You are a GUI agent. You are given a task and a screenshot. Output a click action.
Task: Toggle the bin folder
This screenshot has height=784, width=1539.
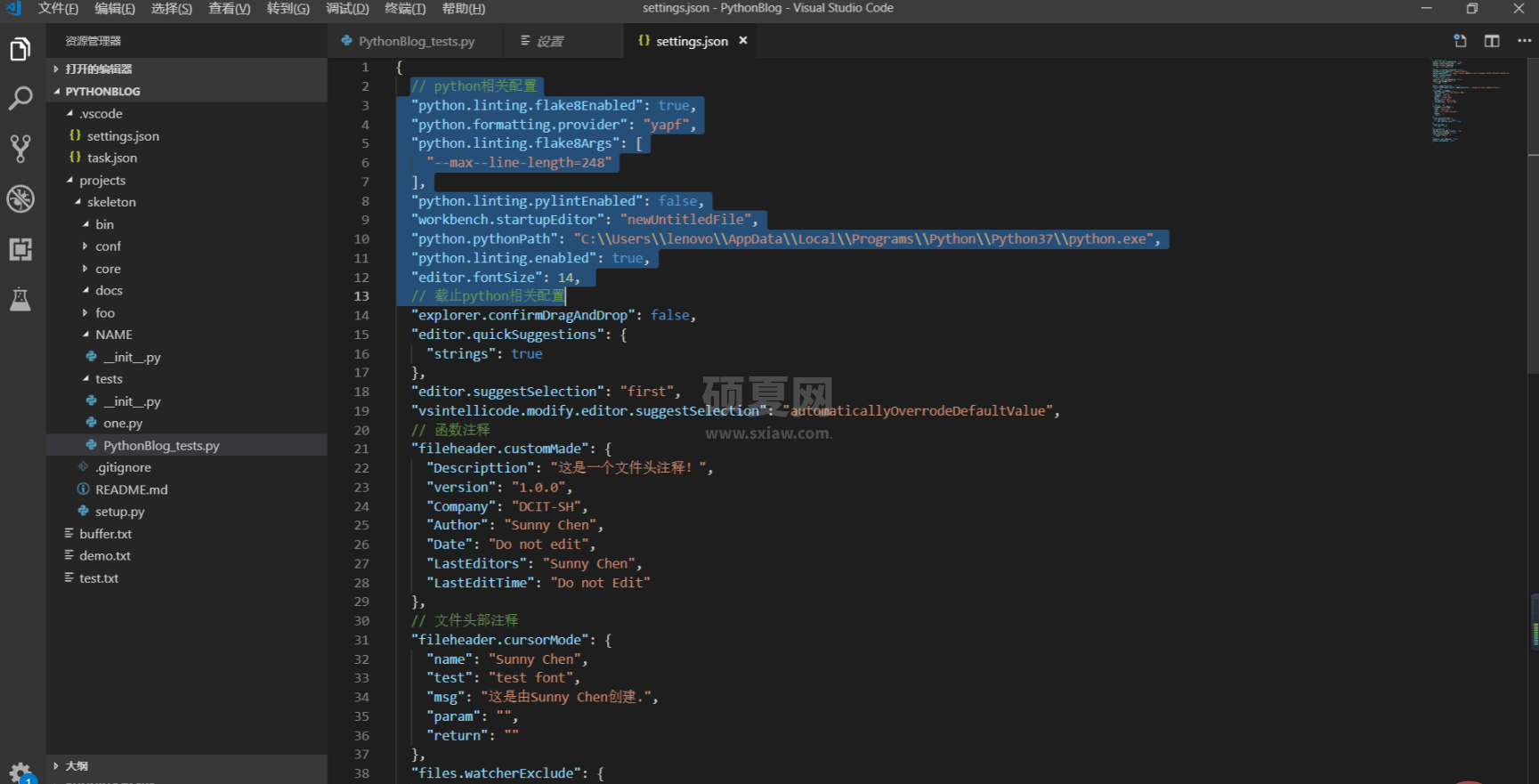[187, 224]
